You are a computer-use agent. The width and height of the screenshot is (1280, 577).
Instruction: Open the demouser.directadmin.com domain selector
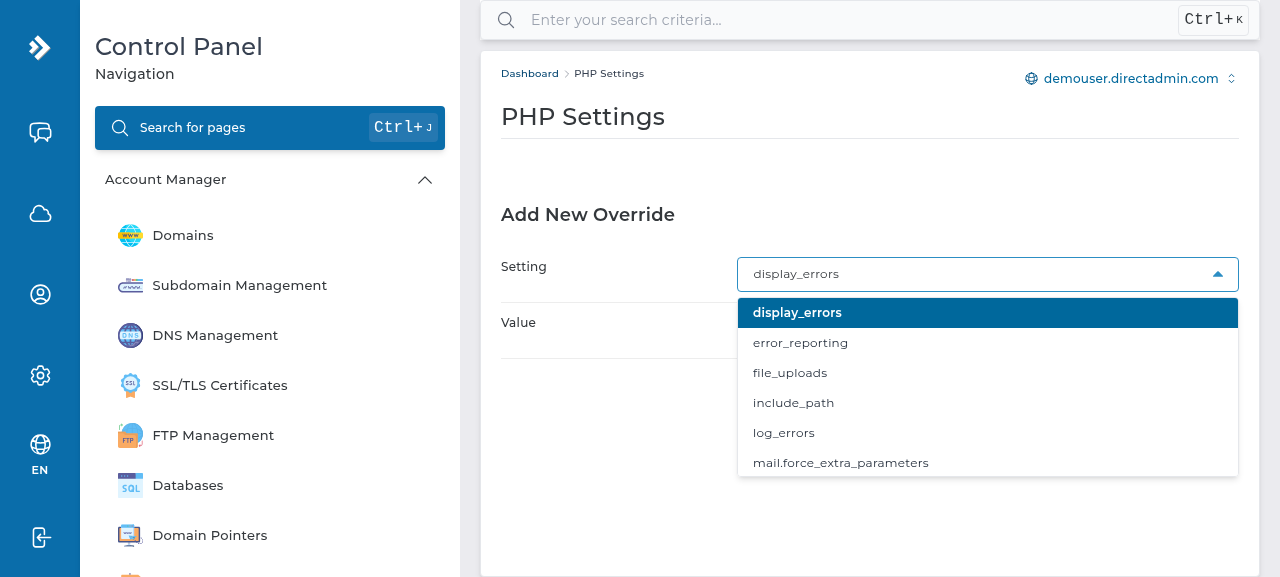tap(1131, 79)
